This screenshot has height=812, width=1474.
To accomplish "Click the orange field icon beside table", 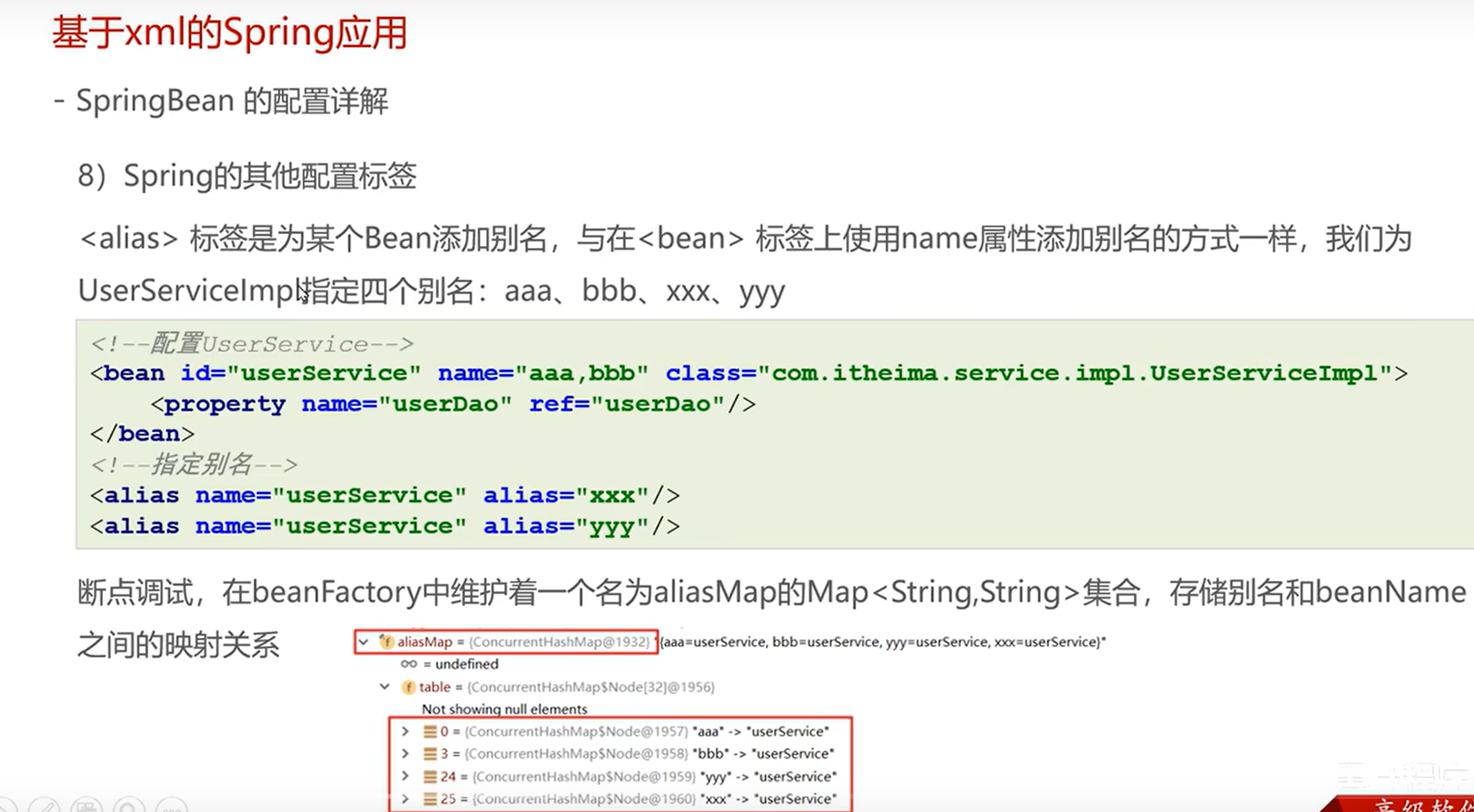I will tap(409, 687).
